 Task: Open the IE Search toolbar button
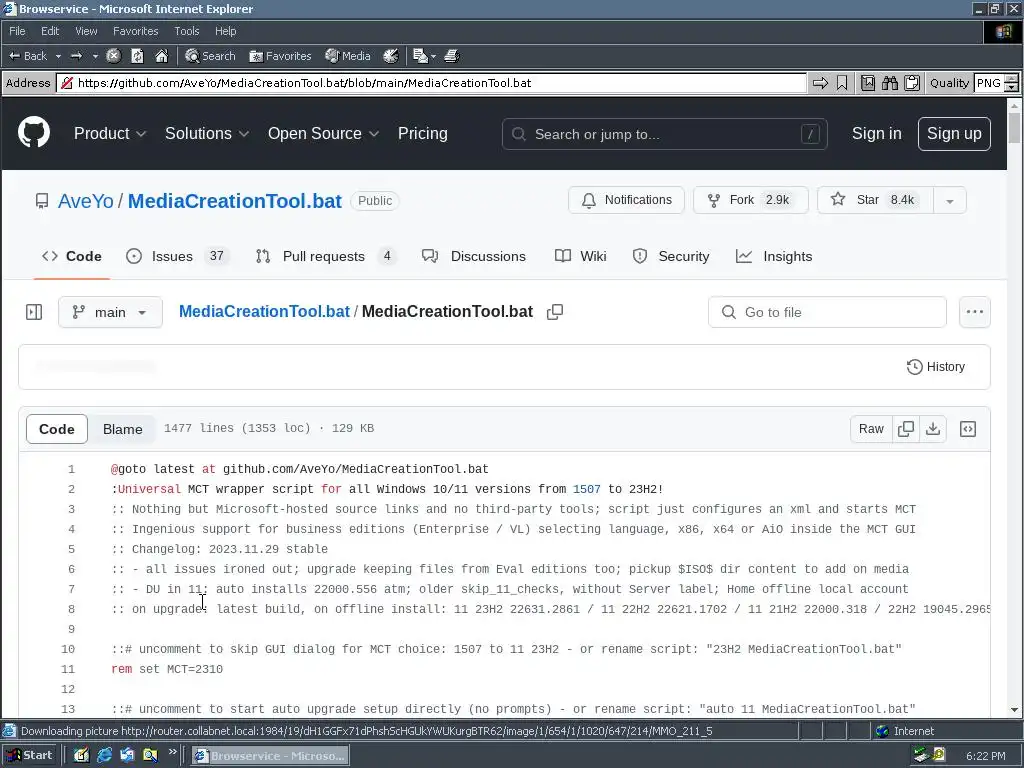coord(210,56)
